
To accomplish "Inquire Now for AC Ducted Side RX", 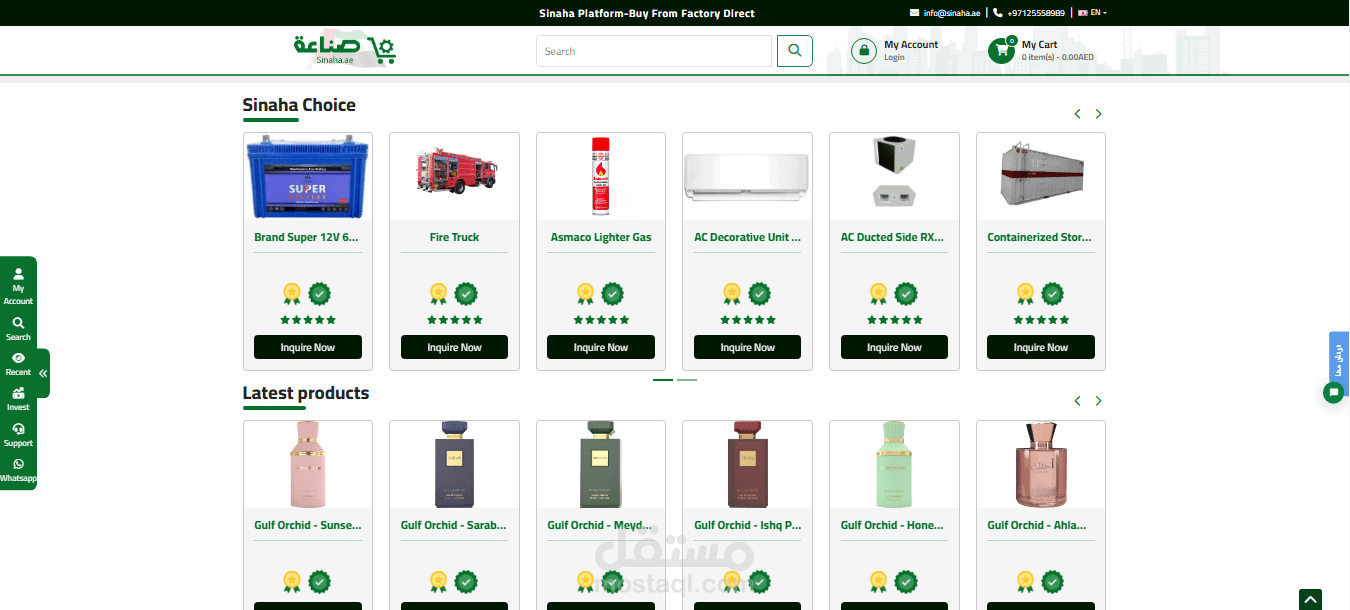I will [x=894, y=347].
